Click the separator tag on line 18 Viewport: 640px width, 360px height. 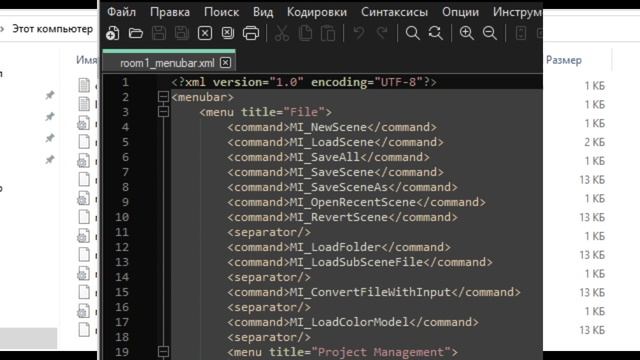269,337
